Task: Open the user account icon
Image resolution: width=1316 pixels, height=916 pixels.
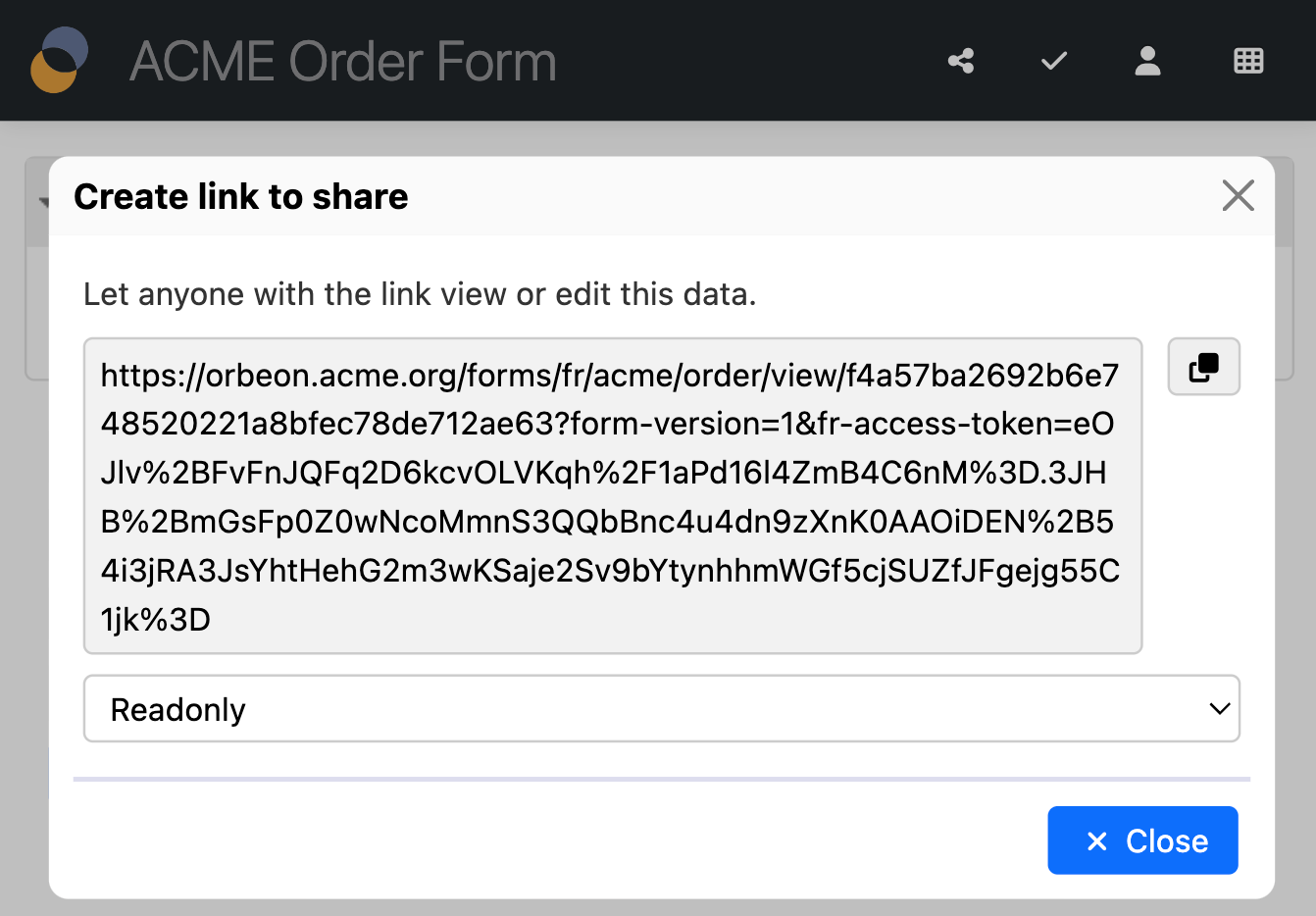Action: pos(1147,62)
